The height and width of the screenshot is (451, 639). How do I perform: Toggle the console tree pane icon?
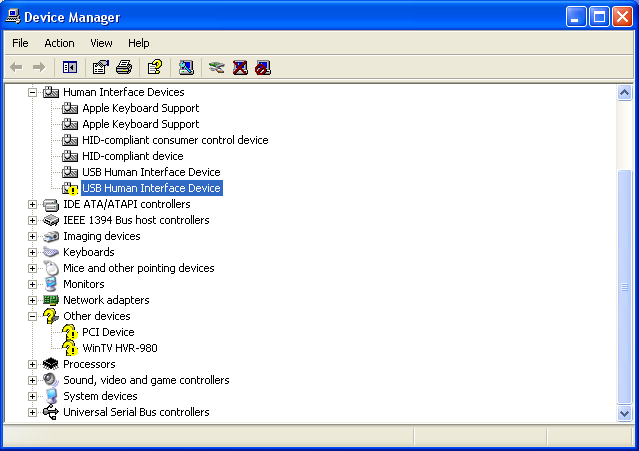pos(70,67)
